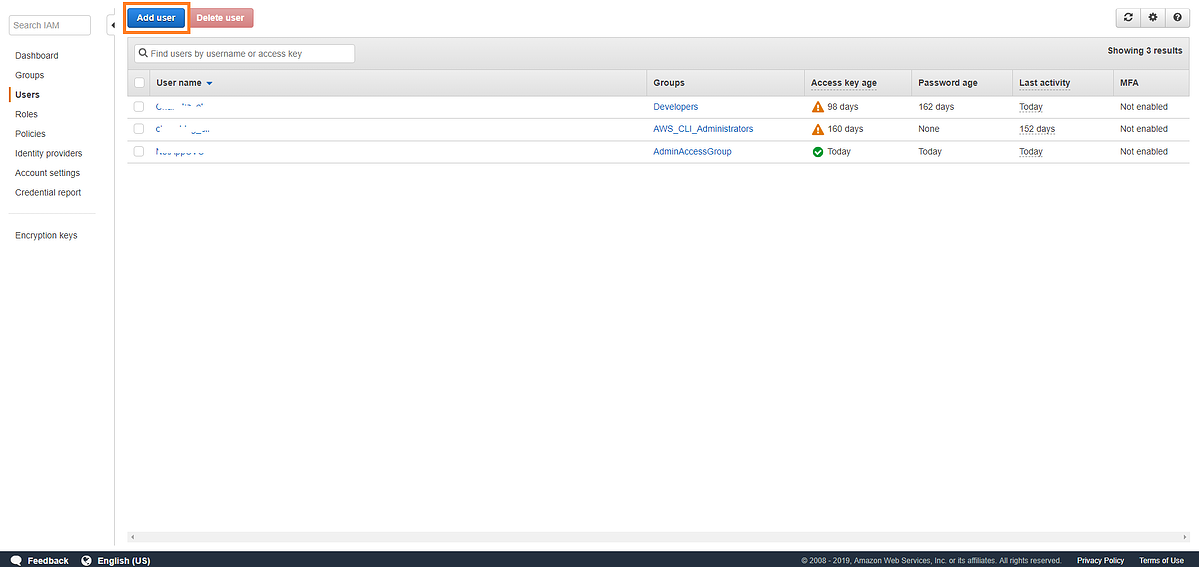Image resolution: width=1199 pixels, height=567 pixels.
Task: Open the settings gear icon
Action: point(1153,18)
